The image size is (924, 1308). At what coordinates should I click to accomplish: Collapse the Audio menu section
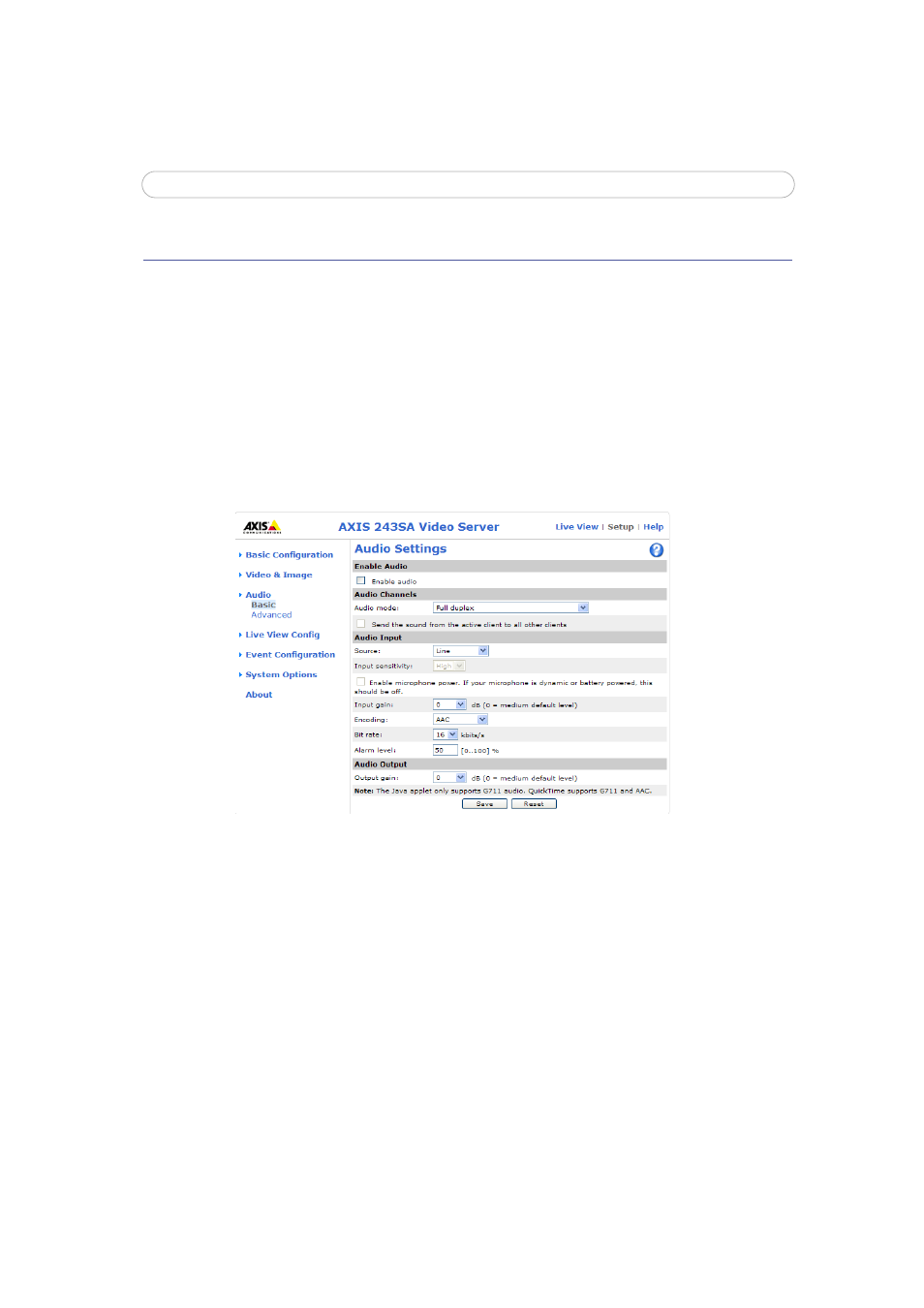[258, 595]
